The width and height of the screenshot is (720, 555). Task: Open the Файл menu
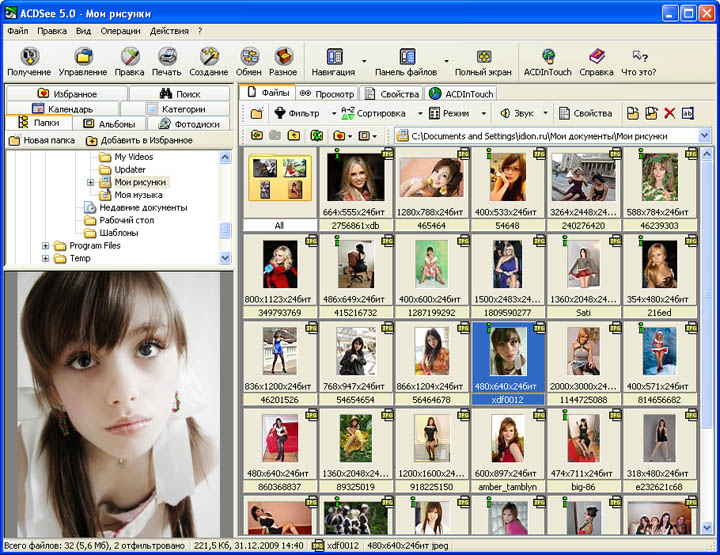point(18,31)
